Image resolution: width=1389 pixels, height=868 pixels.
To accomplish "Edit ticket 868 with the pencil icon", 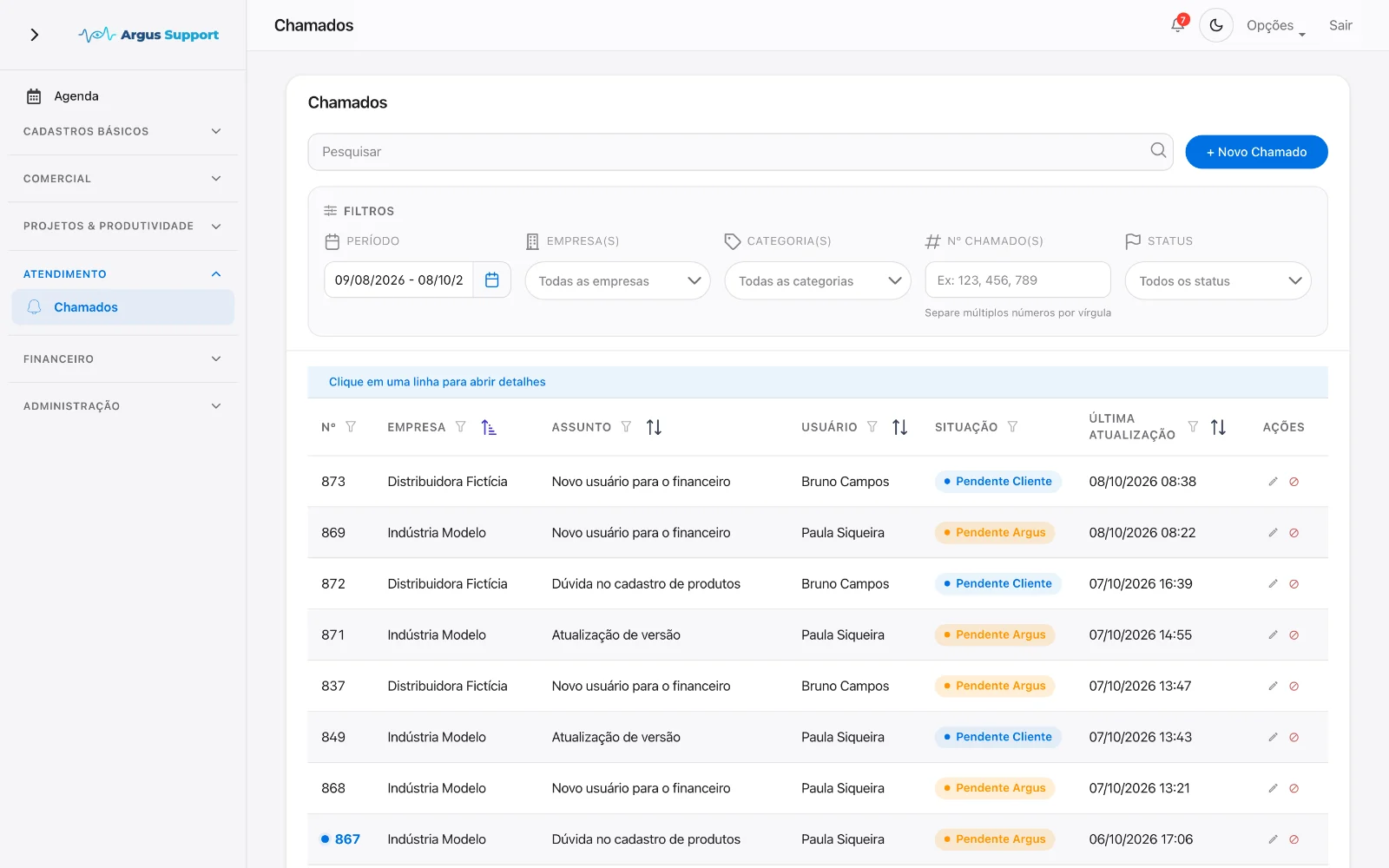I will (1273, 788).
